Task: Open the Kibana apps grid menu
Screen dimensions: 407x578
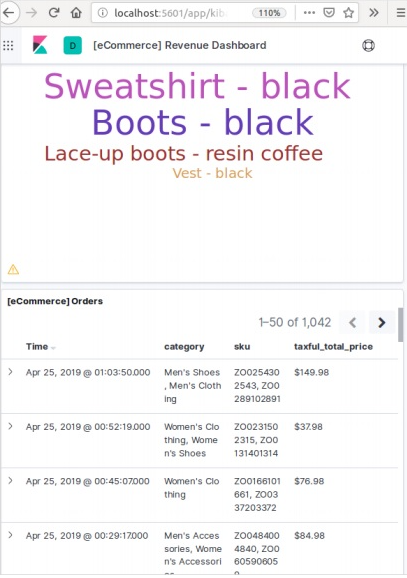Action: pos(8,46)
